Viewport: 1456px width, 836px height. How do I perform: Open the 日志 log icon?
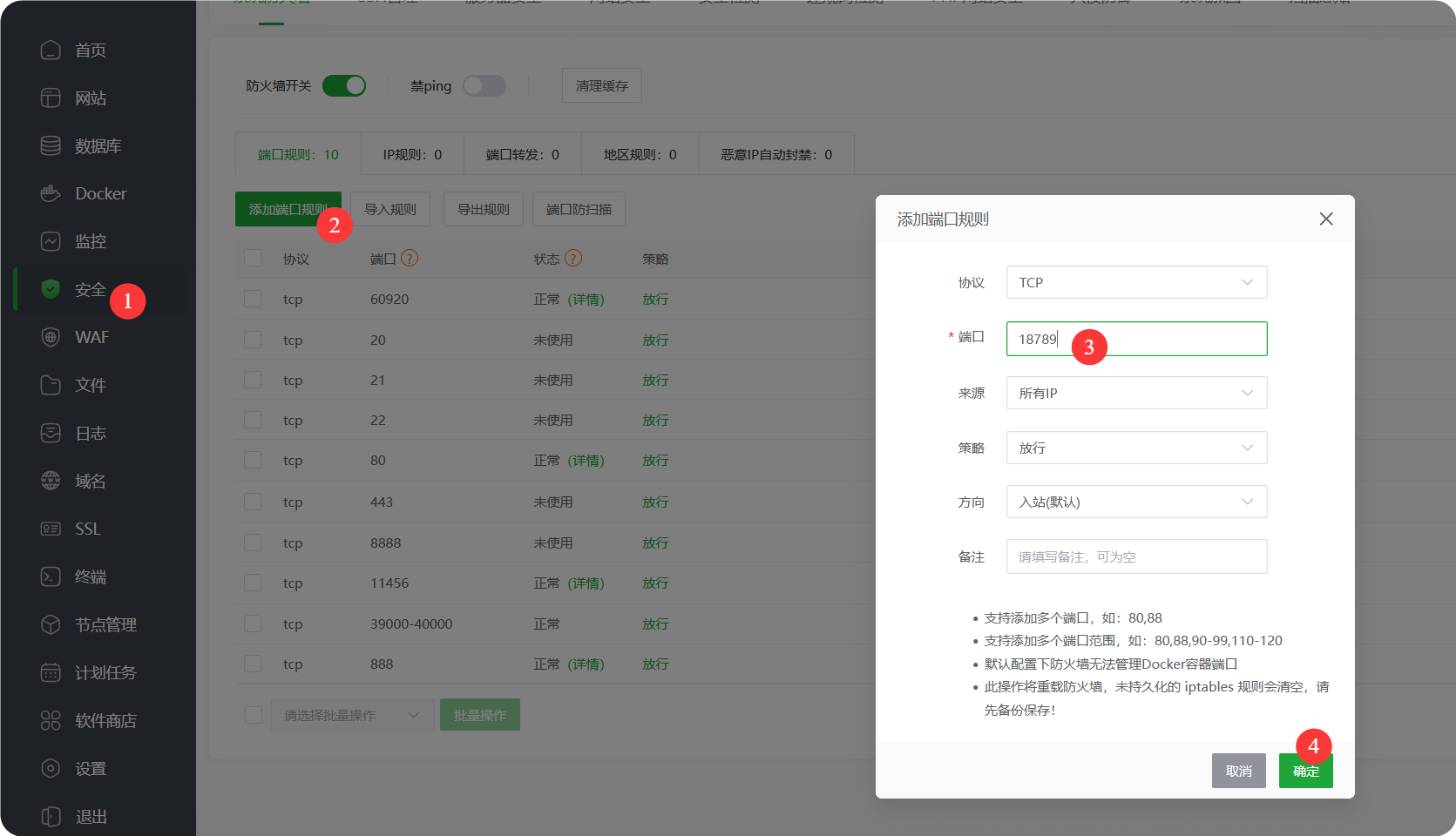(x=51, y=433)
